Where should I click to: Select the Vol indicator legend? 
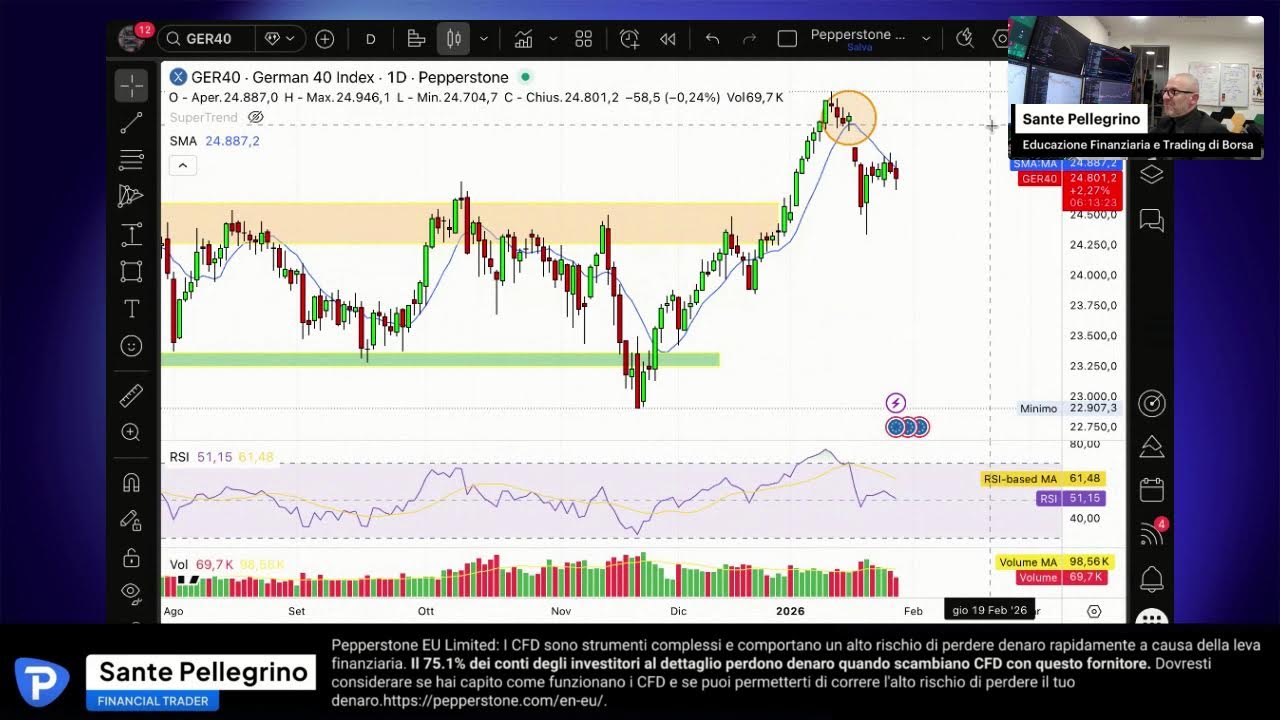(x=178, y=565)
